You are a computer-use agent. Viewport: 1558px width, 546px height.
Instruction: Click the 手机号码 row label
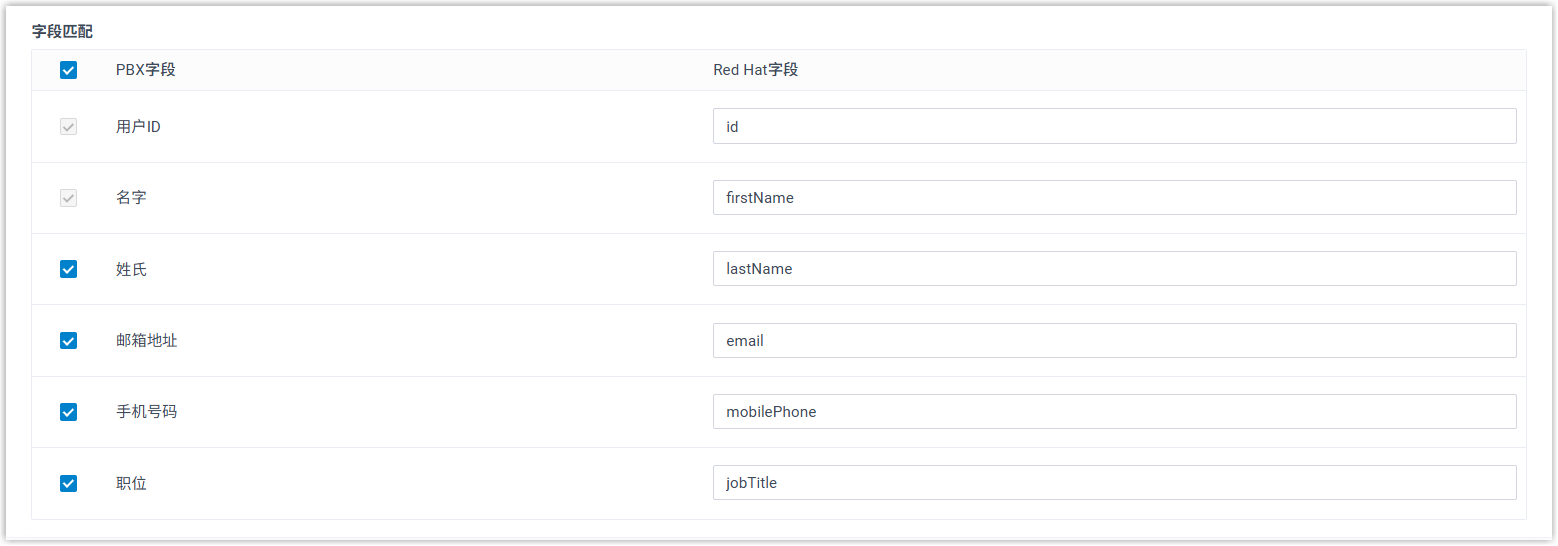(x=146, y=412)
